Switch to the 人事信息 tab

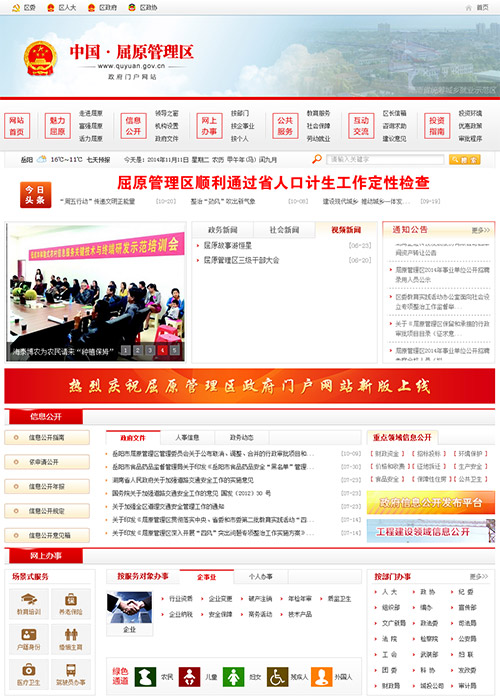point(187,438)
